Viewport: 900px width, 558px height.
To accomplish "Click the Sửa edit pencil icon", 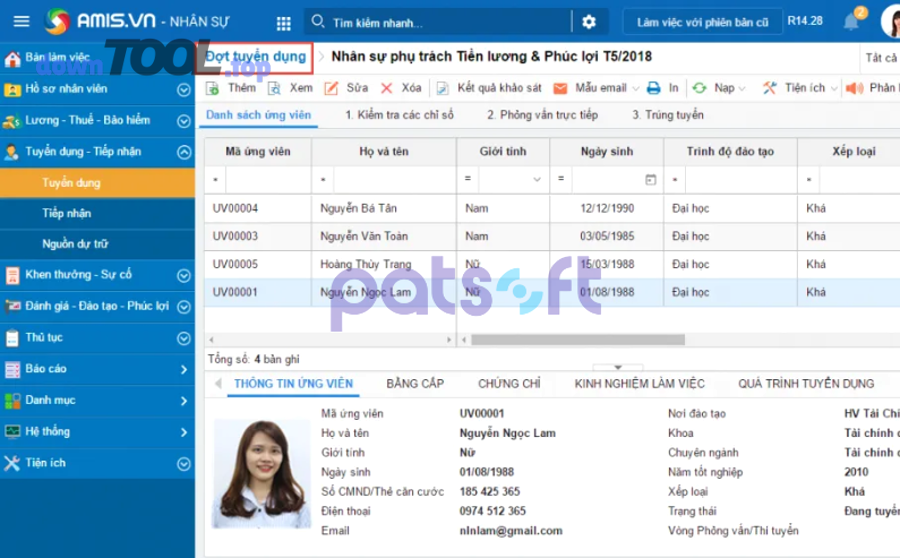I will coord(331,88).
